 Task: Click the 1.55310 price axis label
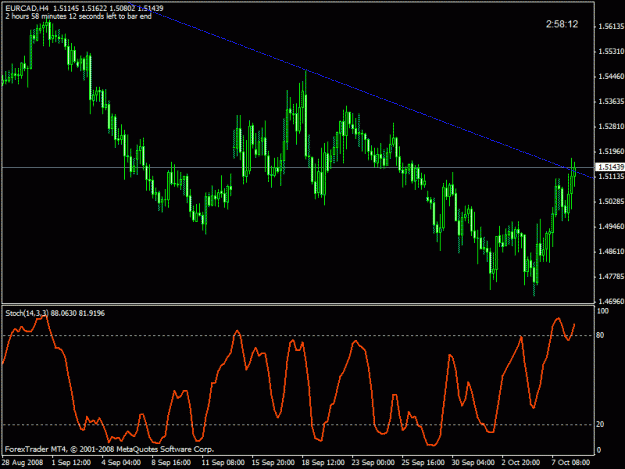(611, 51)
